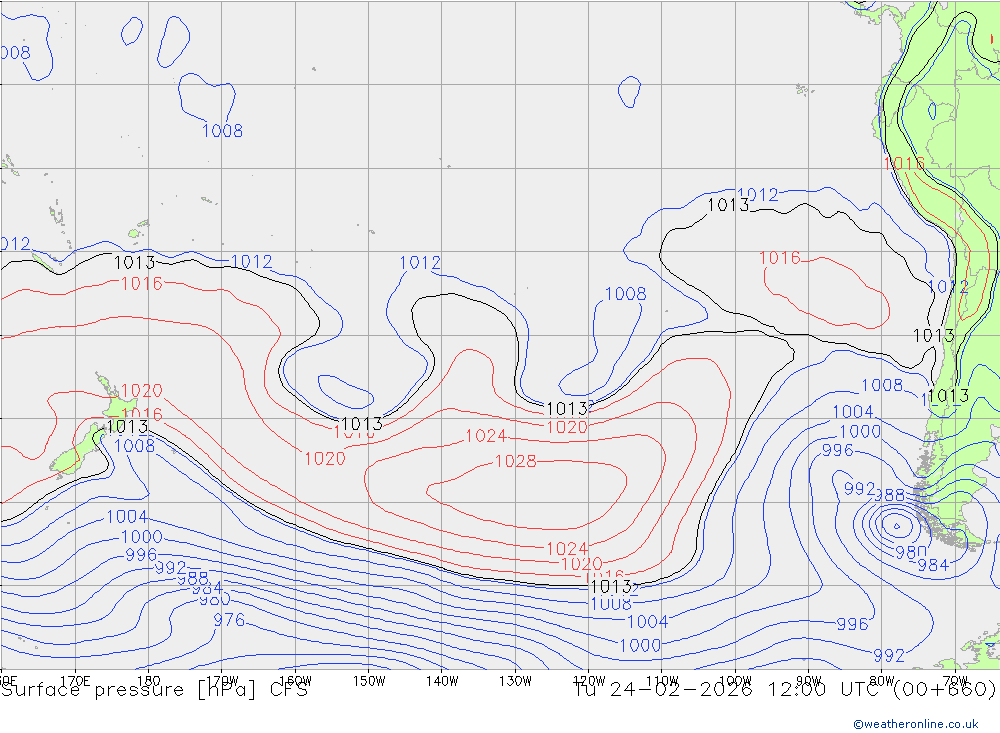Click the 90W longitude axis label
Screen dimensions: 1000x733
[809, 681]
